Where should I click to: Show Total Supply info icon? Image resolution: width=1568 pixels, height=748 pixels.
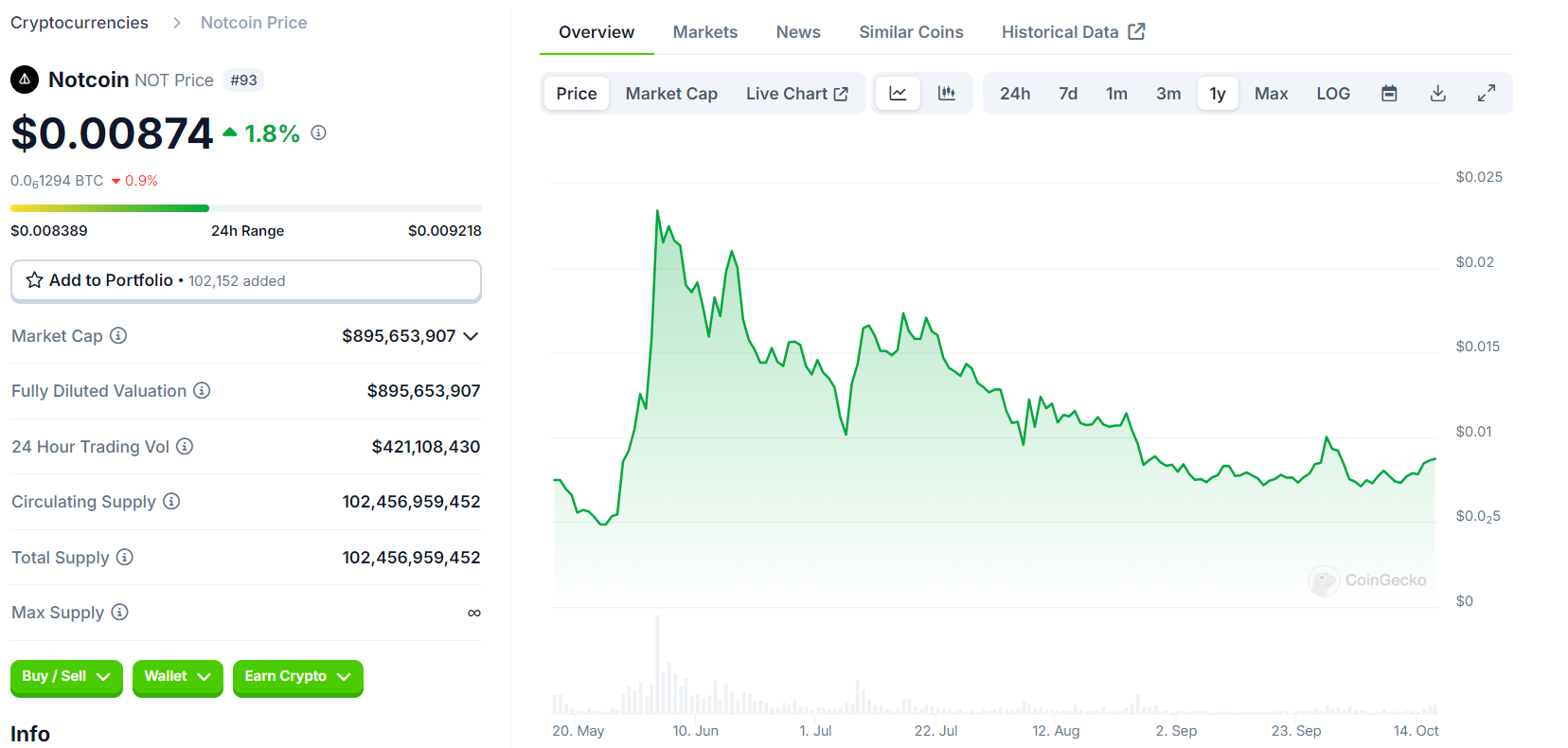tap(125, 557)
